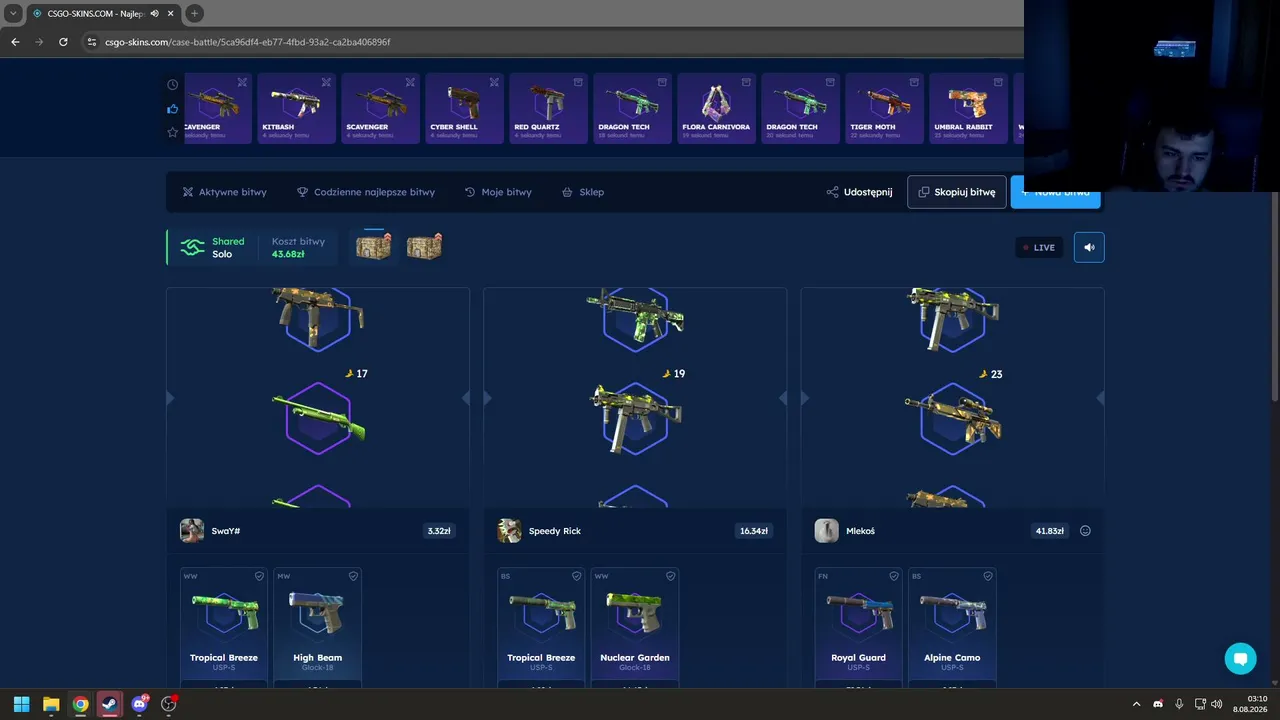The image size is (1280, 720).
Task: Focus the browser address bar URL
Action: pos(248,42)
